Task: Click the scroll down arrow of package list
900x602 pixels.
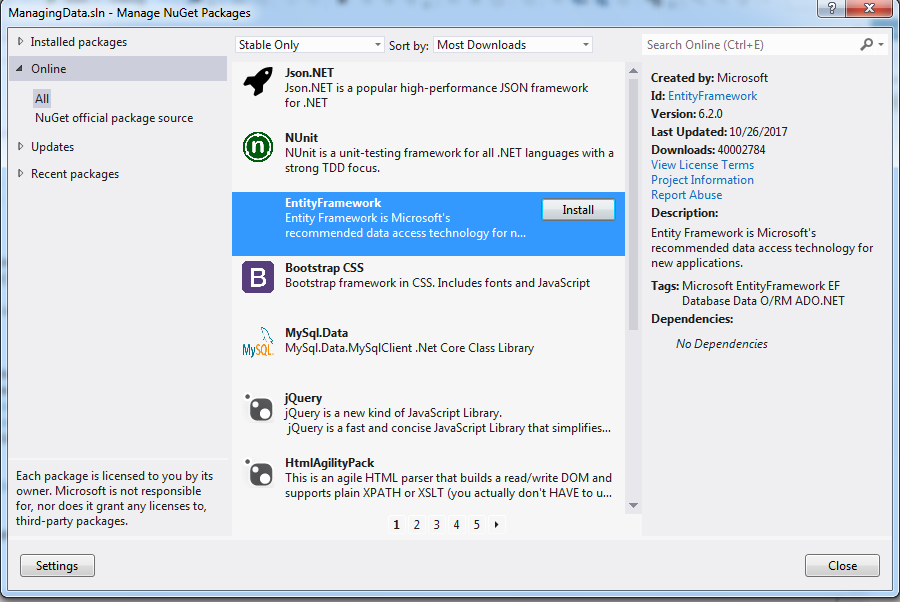Action: (634, 506)
